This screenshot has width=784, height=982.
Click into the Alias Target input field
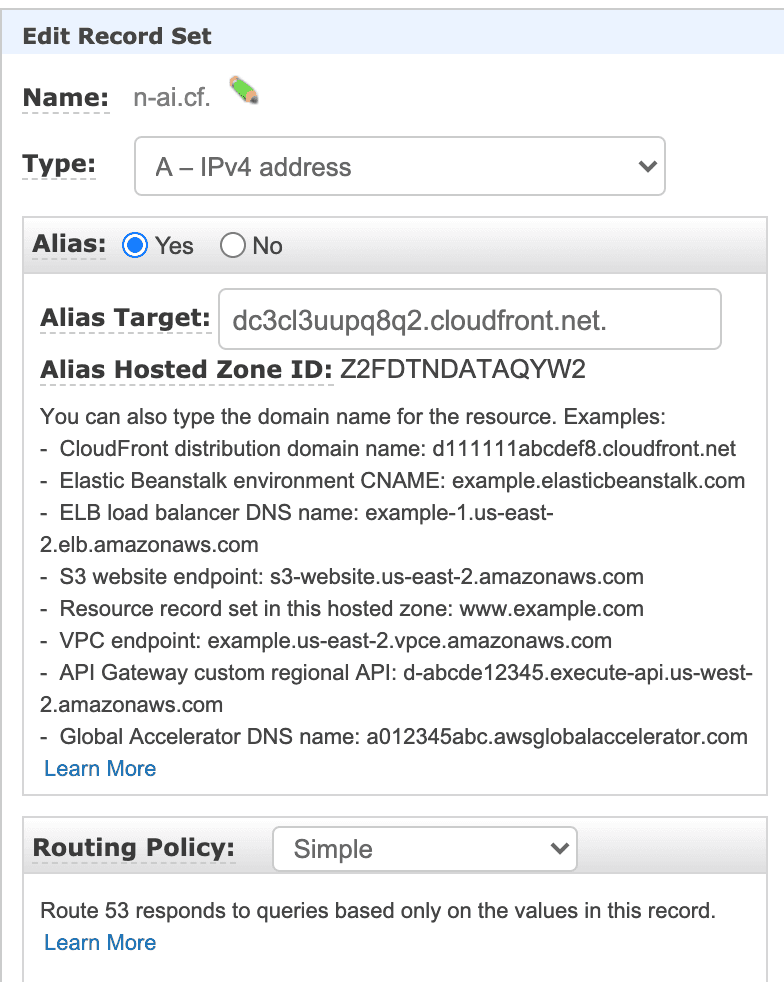tap(470, 319)
